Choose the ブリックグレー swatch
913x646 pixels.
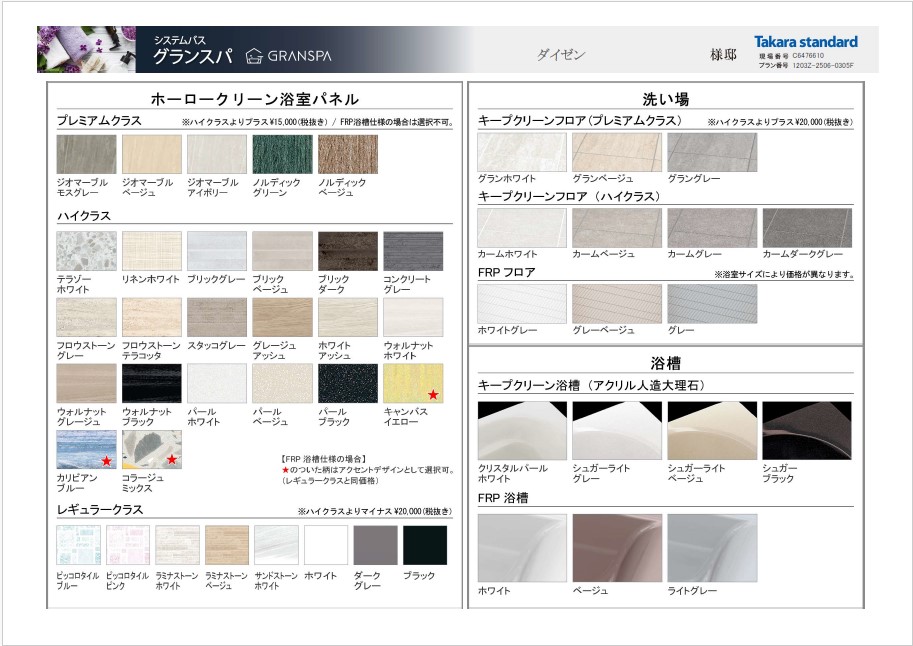(217, 251)
